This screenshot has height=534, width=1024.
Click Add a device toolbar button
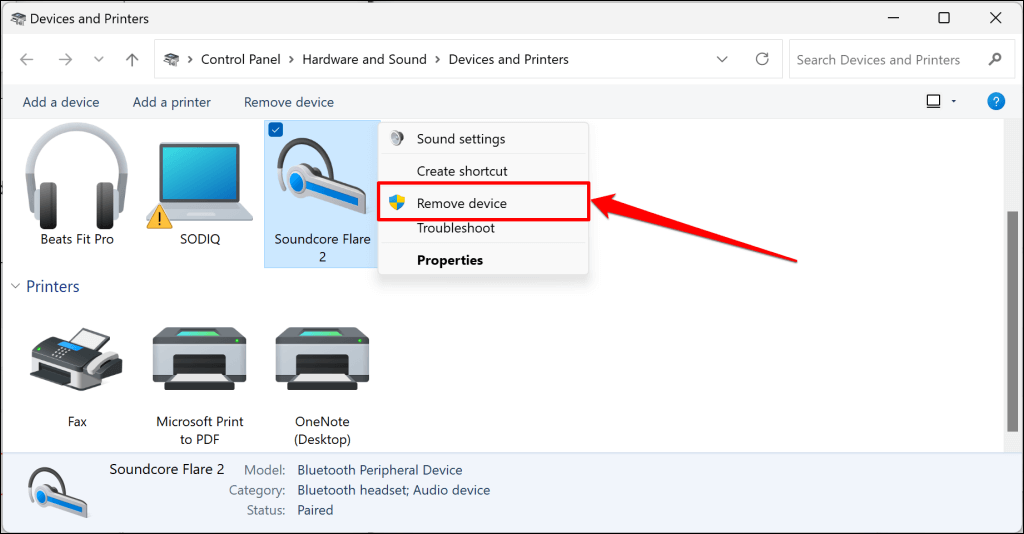(x=61, y=102)
